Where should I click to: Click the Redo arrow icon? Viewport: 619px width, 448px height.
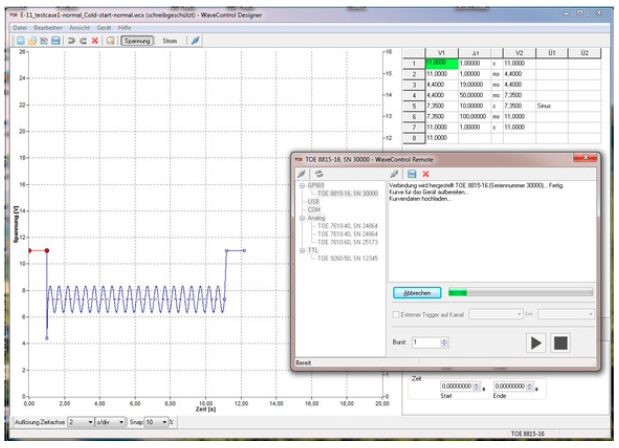[x=83, y=41]
